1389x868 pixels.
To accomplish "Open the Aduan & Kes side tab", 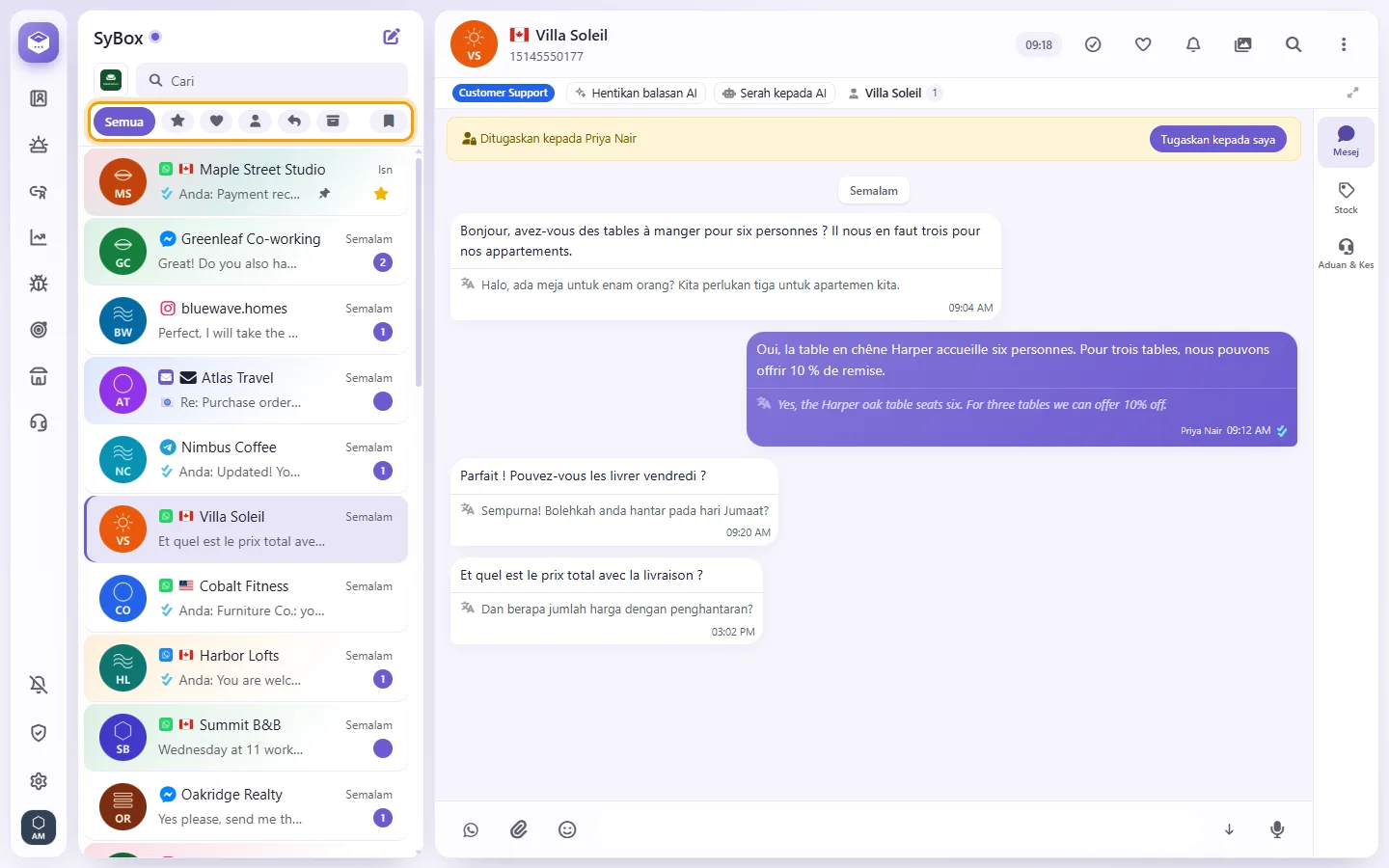I will coord(1346,253).
